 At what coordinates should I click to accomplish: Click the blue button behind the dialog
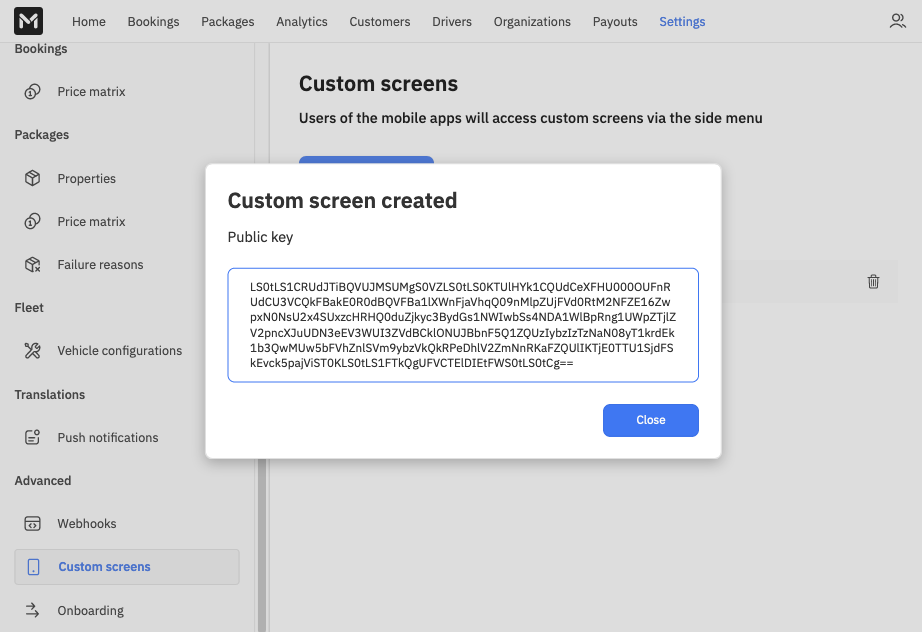click(366, 160)
